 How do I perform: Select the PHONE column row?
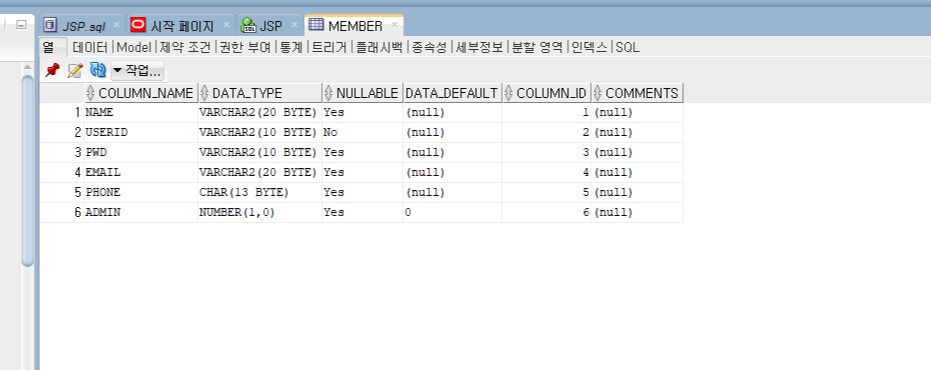361,192
